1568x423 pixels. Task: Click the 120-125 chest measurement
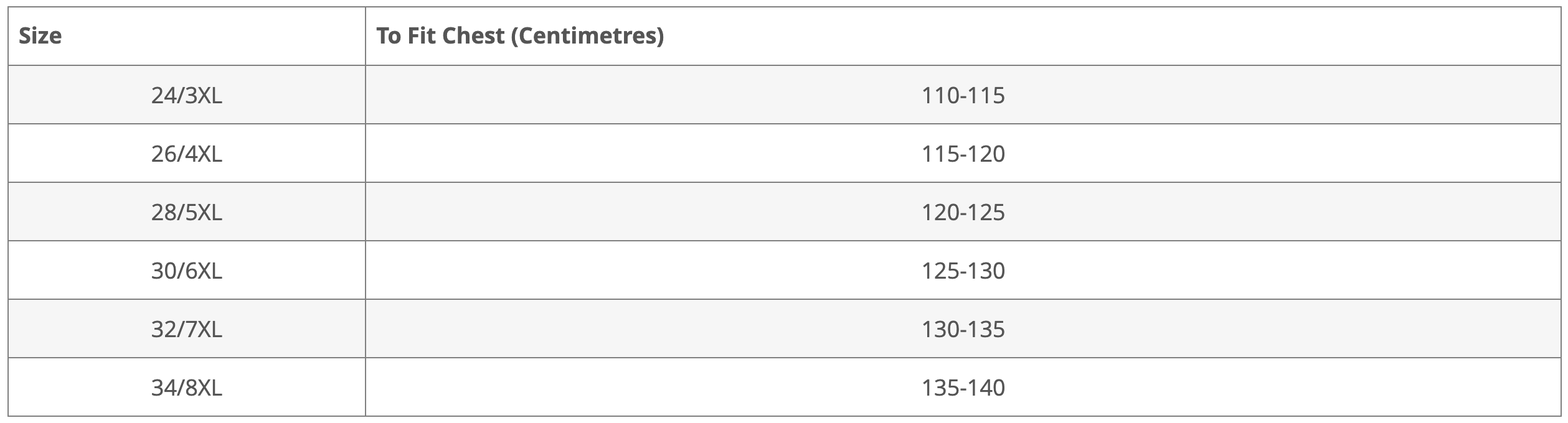point(963,212)
